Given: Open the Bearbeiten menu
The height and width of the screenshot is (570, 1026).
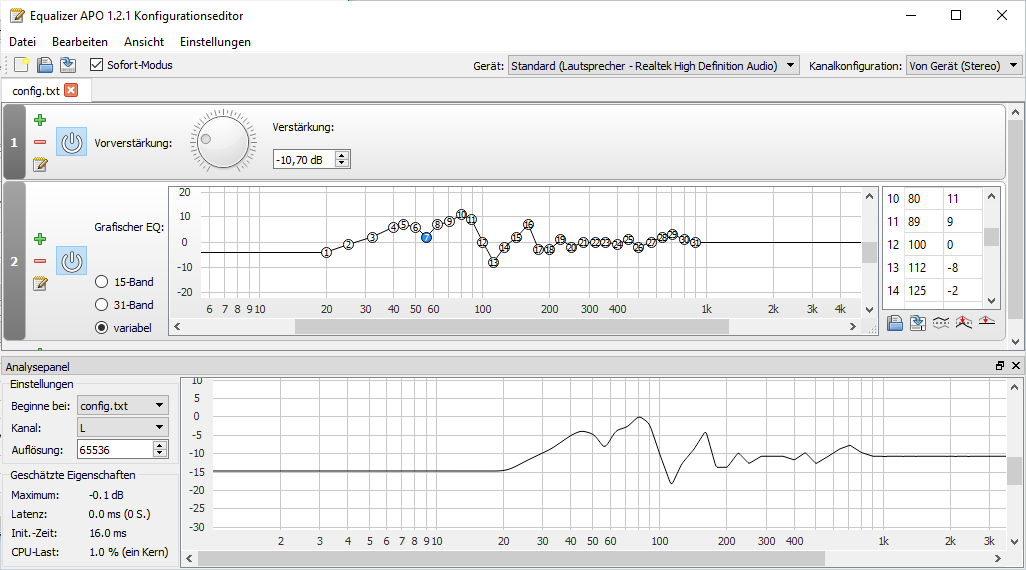Looking at the screenshot, I should [x=80, y=42].
